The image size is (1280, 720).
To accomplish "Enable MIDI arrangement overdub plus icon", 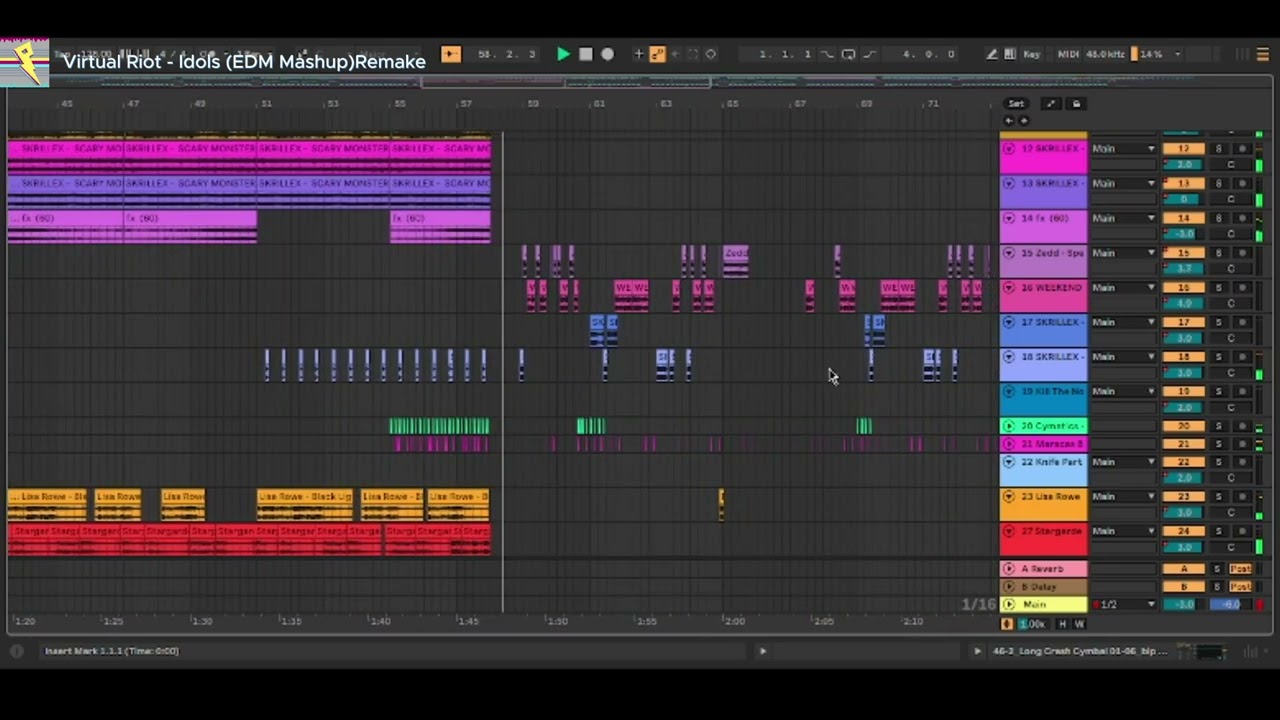I will click(639, 54).
